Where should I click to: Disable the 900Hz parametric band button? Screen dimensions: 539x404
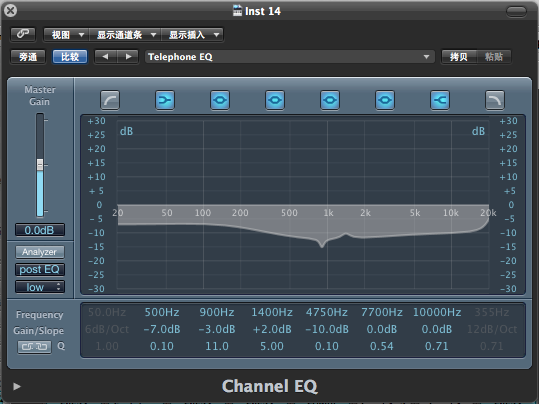(x=220, y=100)
